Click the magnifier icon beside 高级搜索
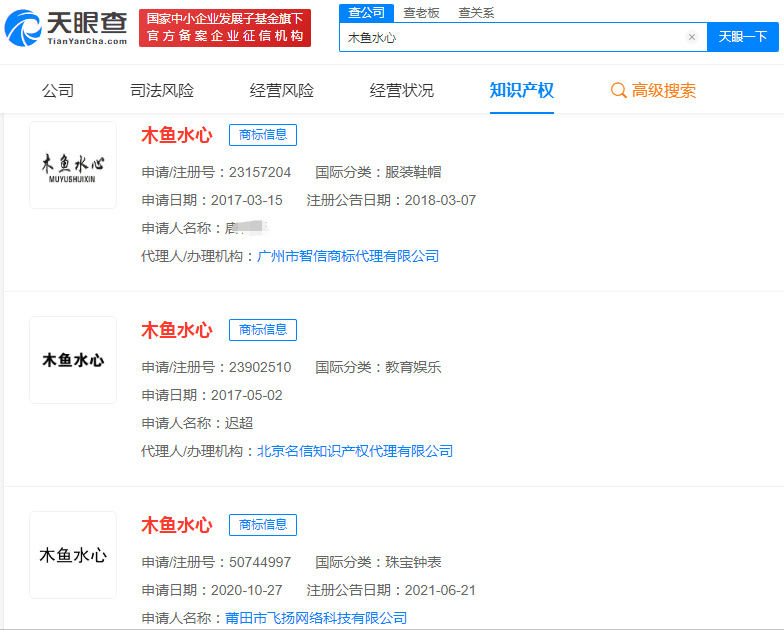The image size is (784, 630). [x=618, y=90]
